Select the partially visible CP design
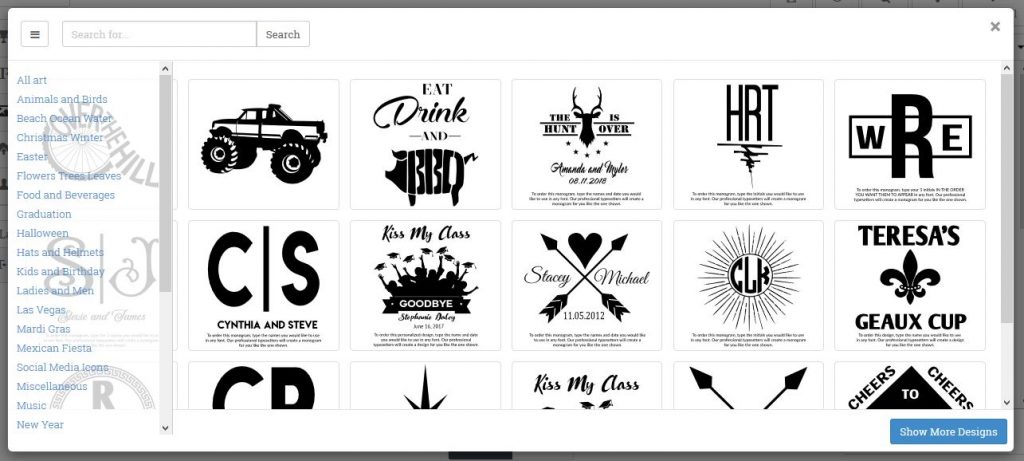The height and width of the screenshot is (461, 1024). pos(264,386)
